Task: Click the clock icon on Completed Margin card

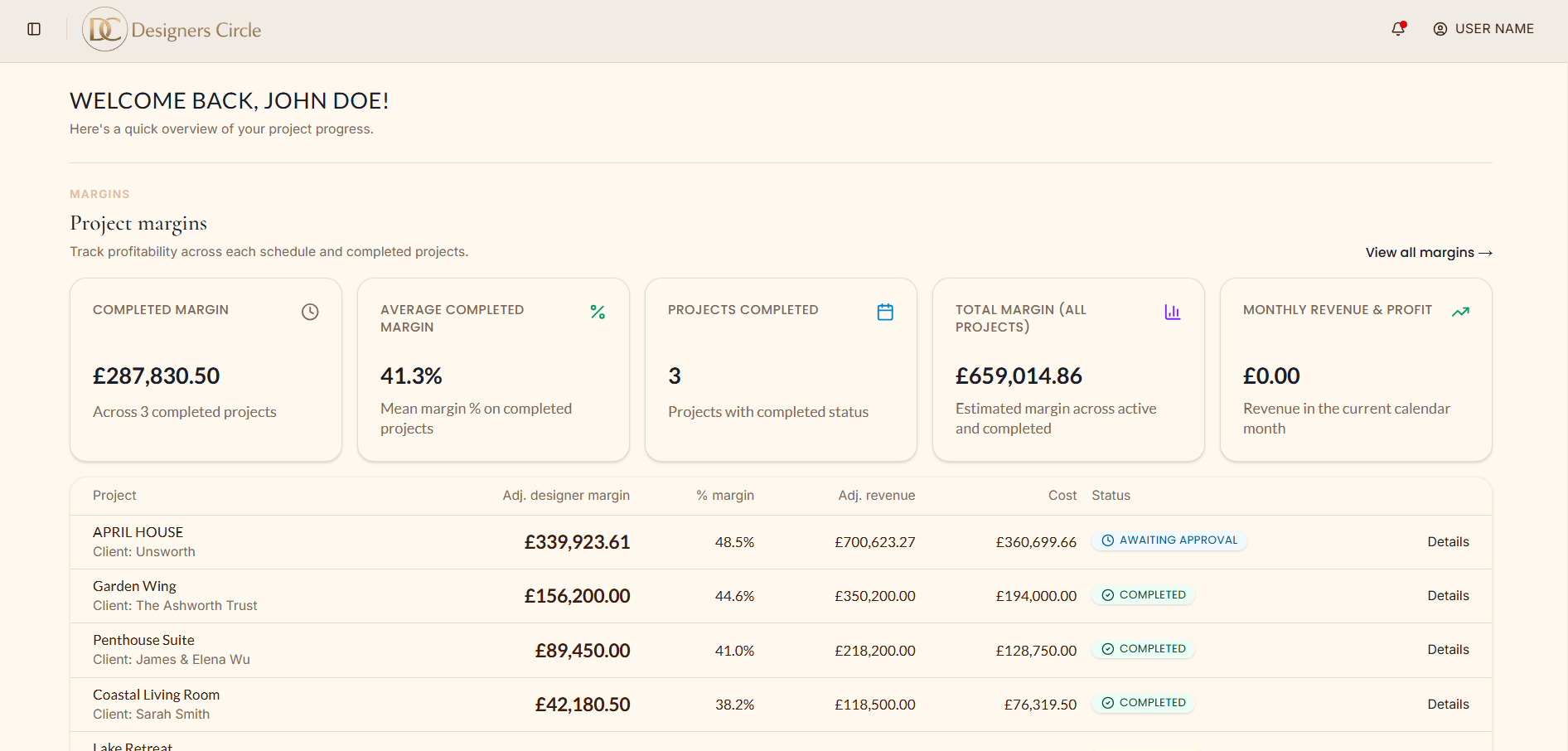Action: (310, 312)
